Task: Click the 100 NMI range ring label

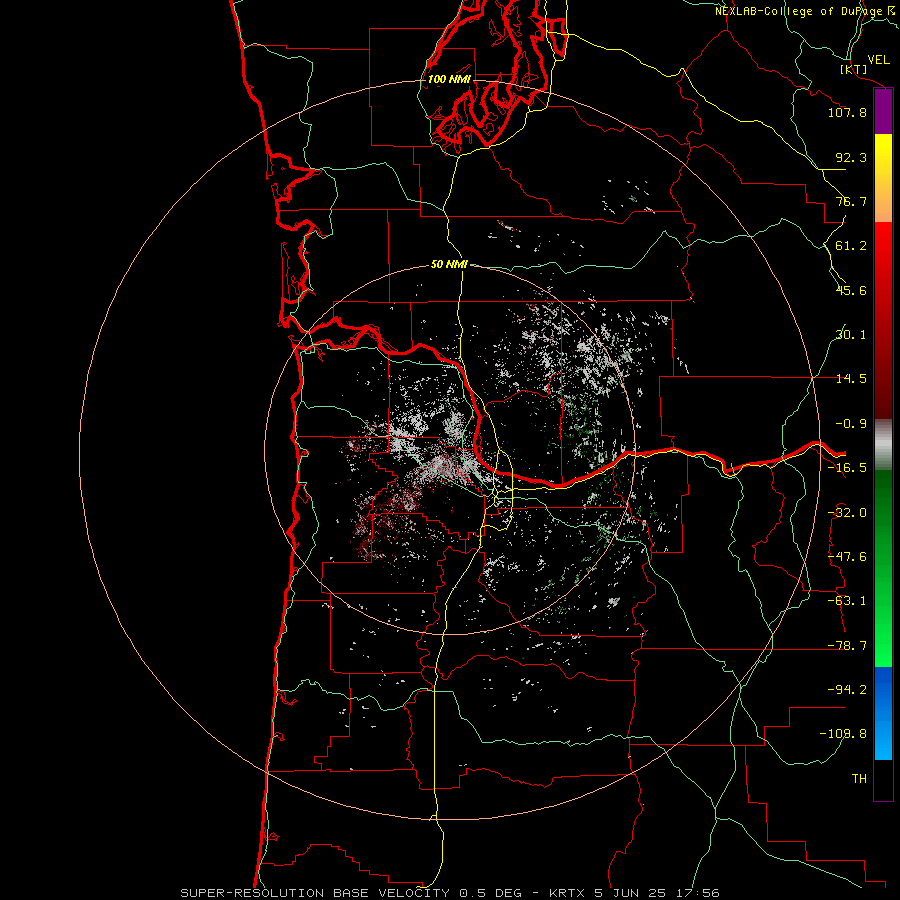Action: (449, 79)
